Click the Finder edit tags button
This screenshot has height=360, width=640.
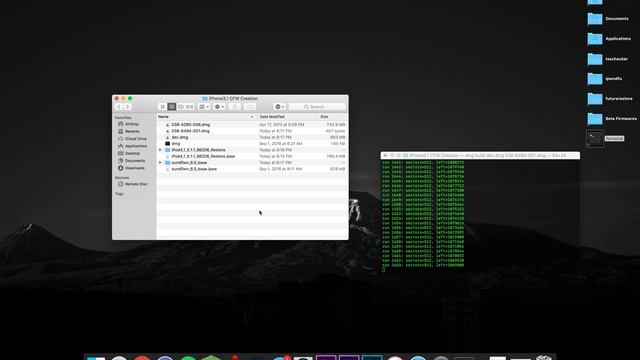(x=250, y=107)
